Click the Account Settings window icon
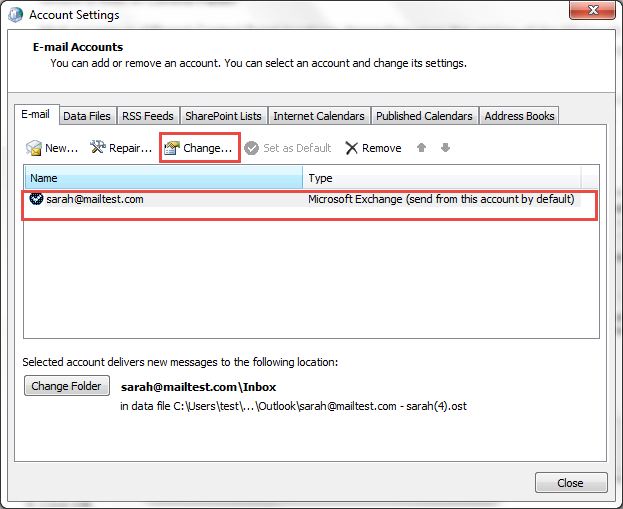The image size is (623, 509). pos(16,15)
